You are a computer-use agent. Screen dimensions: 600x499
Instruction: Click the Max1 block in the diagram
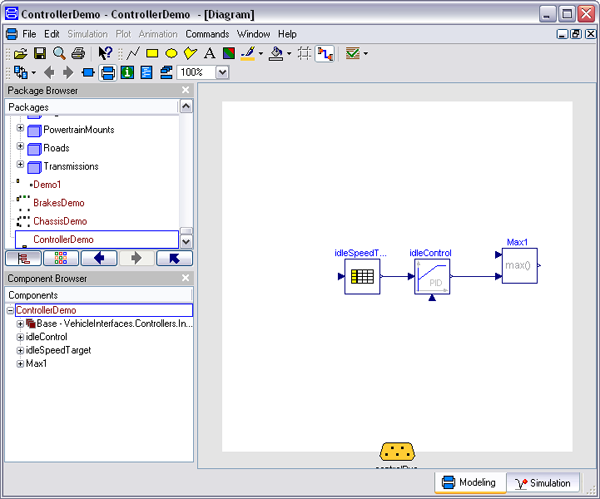(519, 266)
